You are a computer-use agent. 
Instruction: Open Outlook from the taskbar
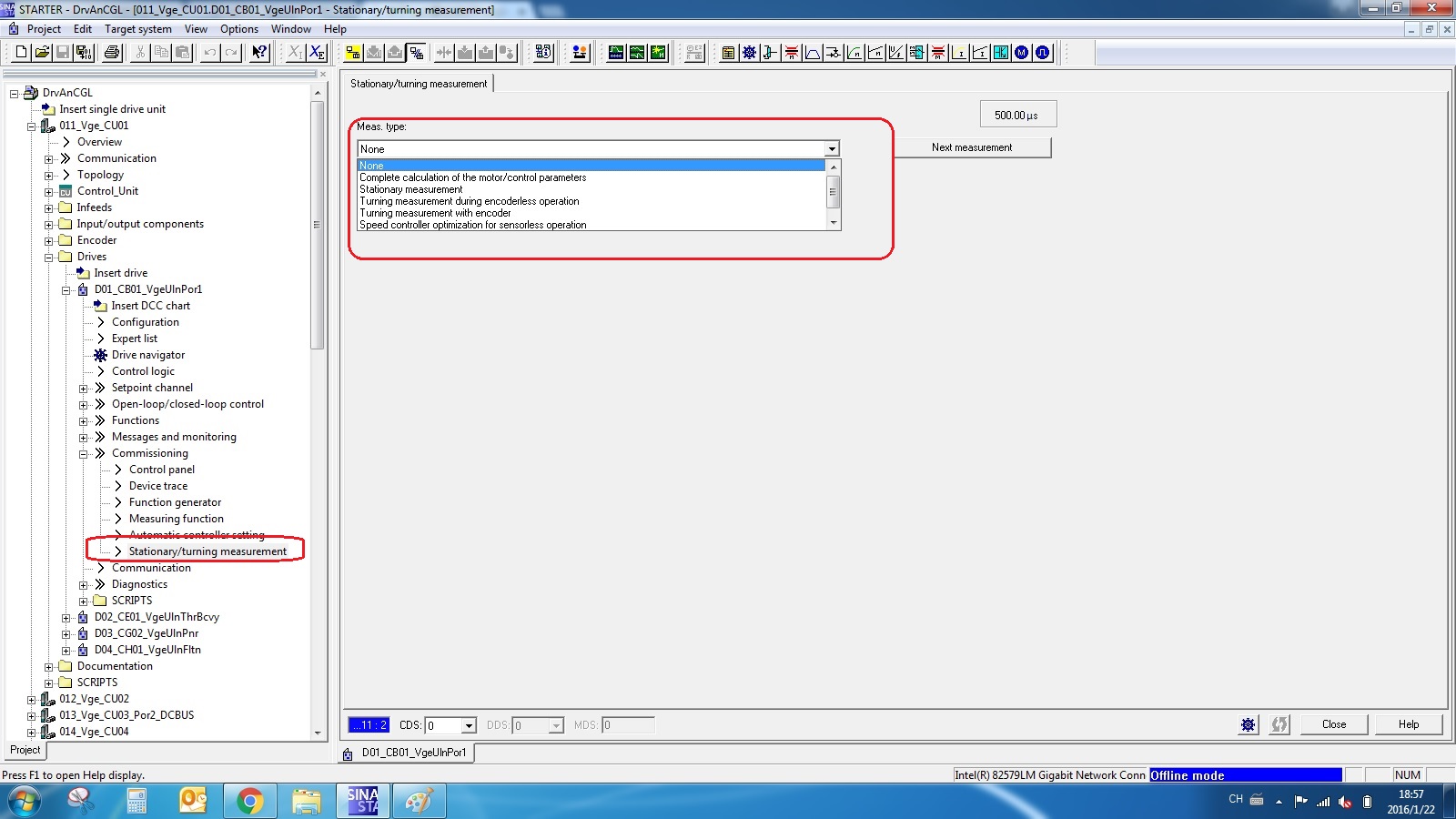194,802
